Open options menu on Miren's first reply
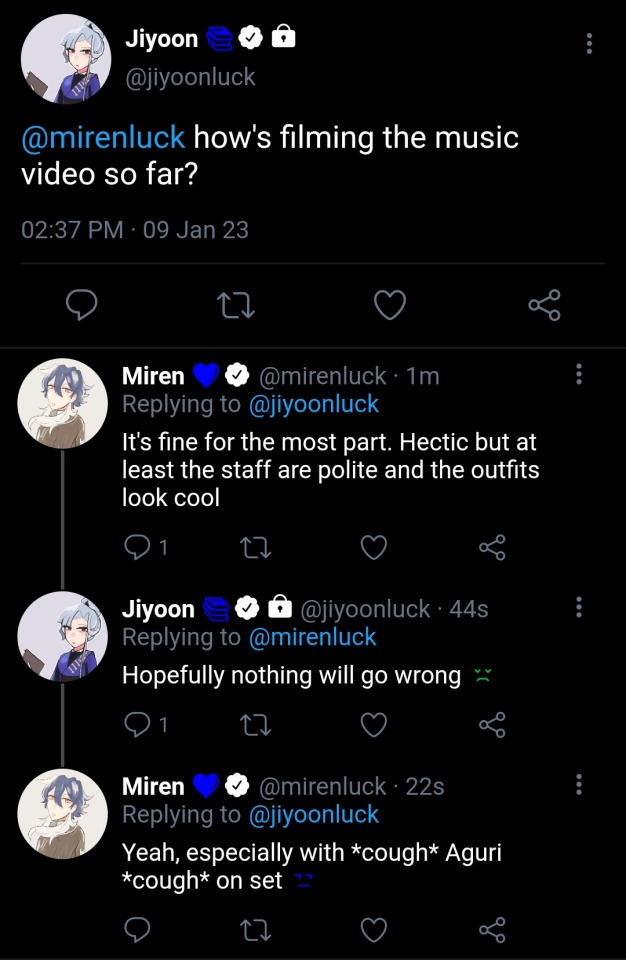626x960 pixels. click(x=578, y=375)
